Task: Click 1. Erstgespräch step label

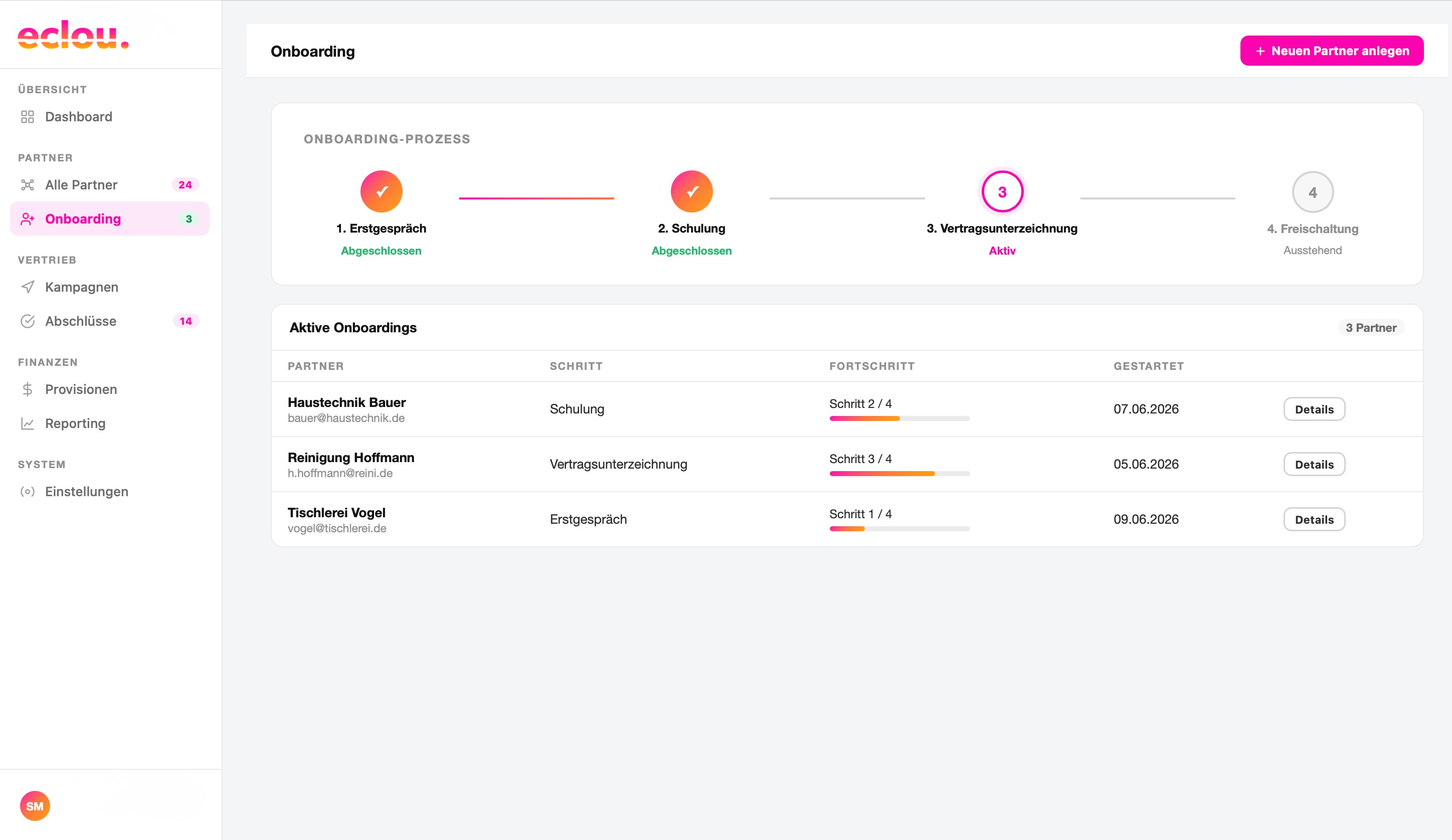Action: click(x=382, y=228)
